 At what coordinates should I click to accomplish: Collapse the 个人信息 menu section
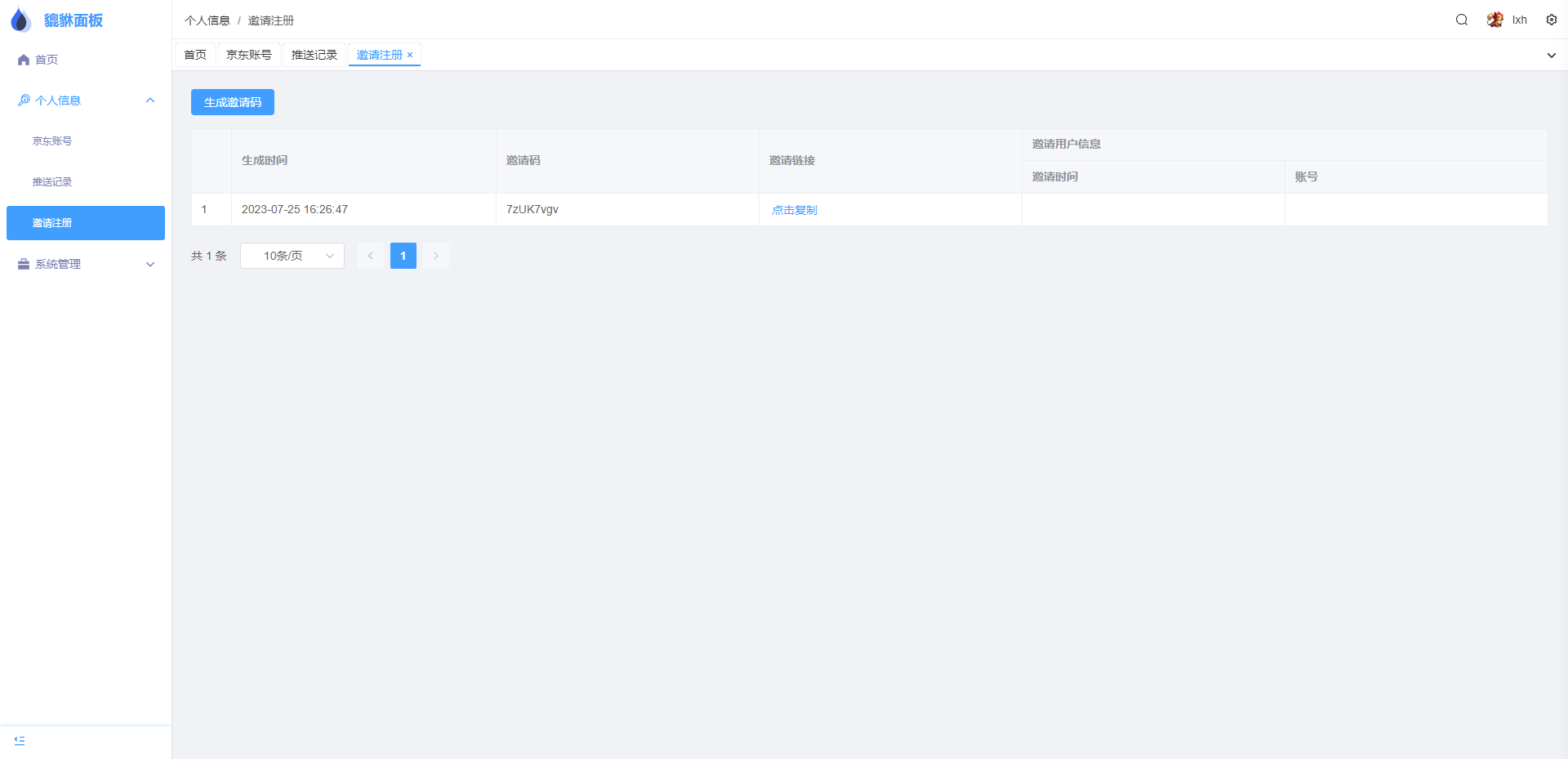pos(149,100)
